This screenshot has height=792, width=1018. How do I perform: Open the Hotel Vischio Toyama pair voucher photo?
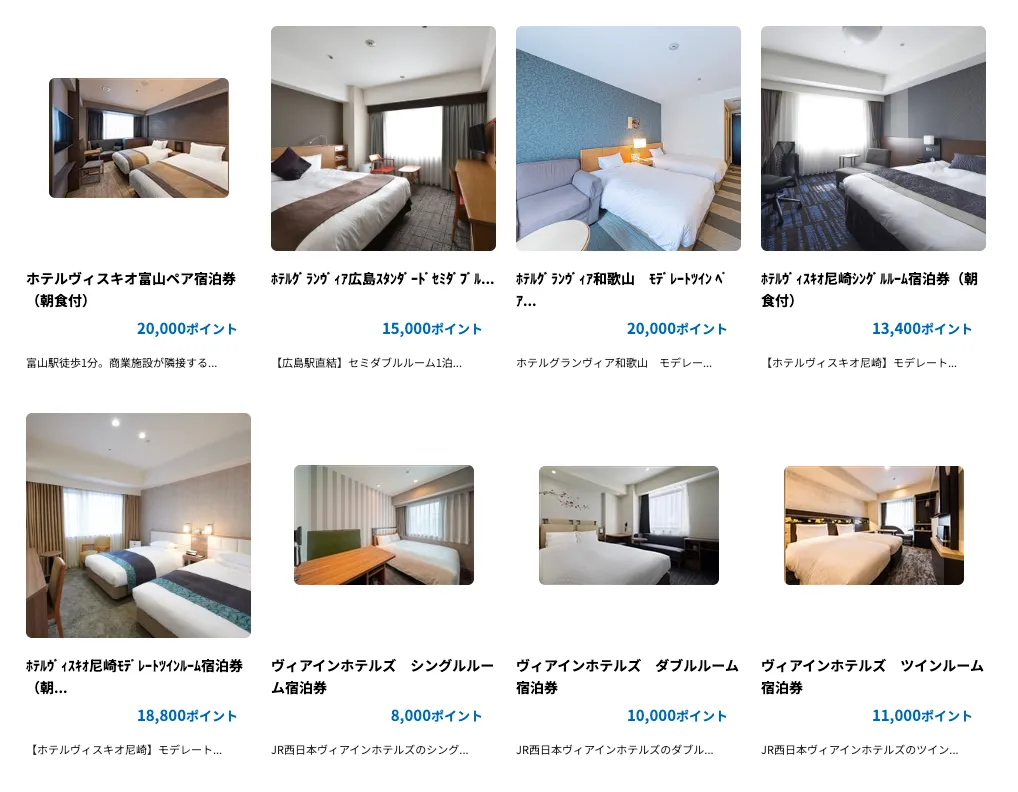click(x=139, y=138)
